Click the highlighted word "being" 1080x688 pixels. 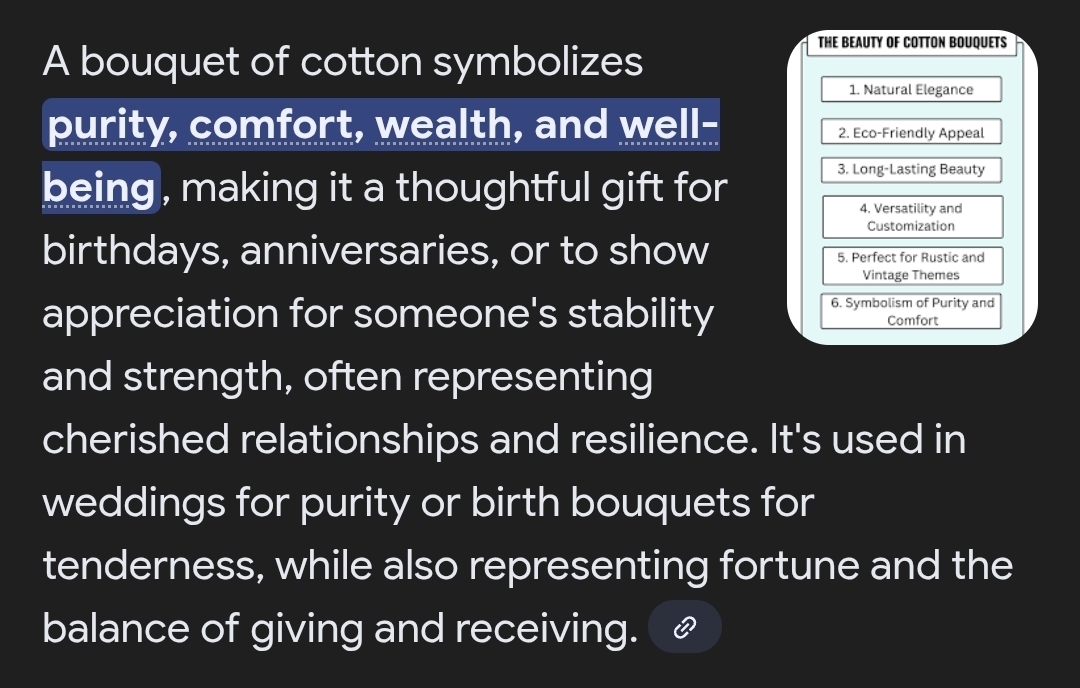(99, 188)
